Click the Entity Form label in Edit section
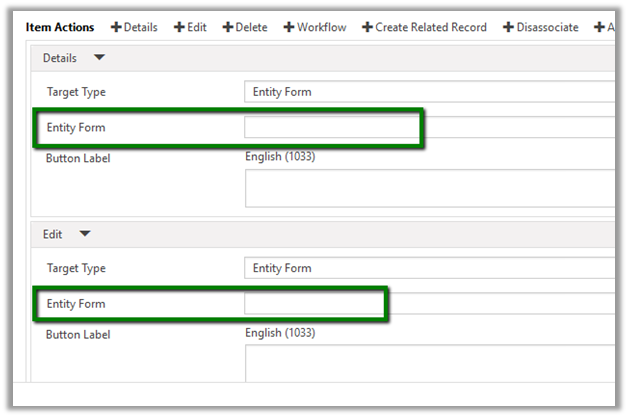Screen dimensions: 628x417 tap(76, 304)
